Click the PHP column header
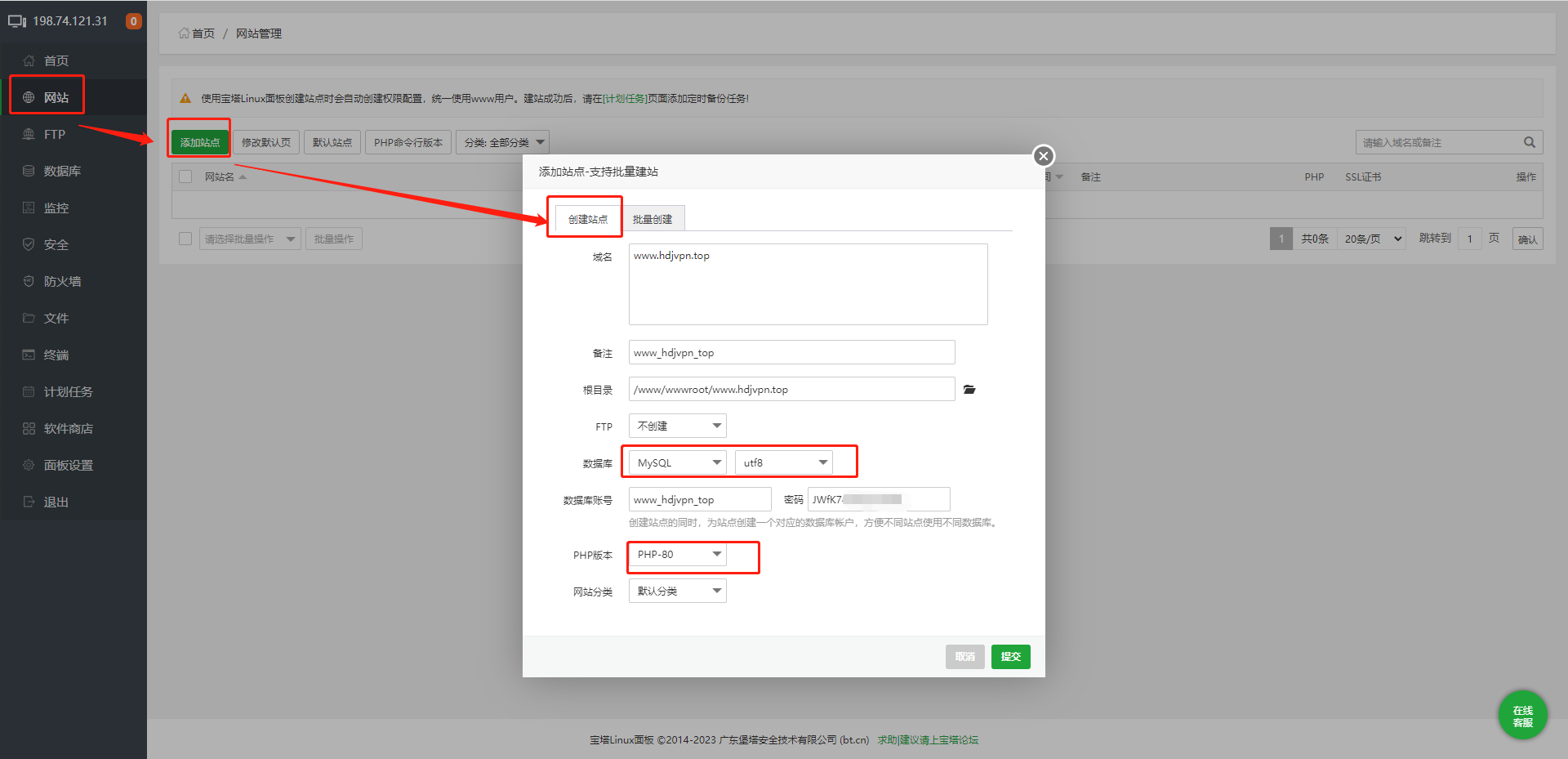Image resolution: width=1568 pixels, height=759 pixels. point(1314,176)
